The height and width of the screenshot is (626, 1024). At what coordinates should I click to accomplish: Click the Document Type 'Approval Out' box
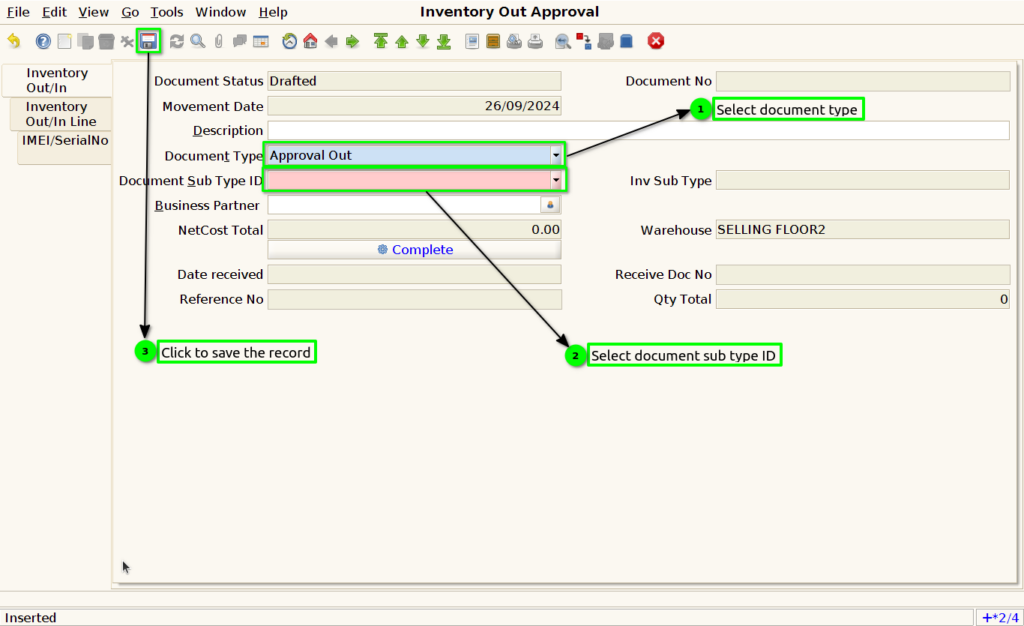point(409,155)
